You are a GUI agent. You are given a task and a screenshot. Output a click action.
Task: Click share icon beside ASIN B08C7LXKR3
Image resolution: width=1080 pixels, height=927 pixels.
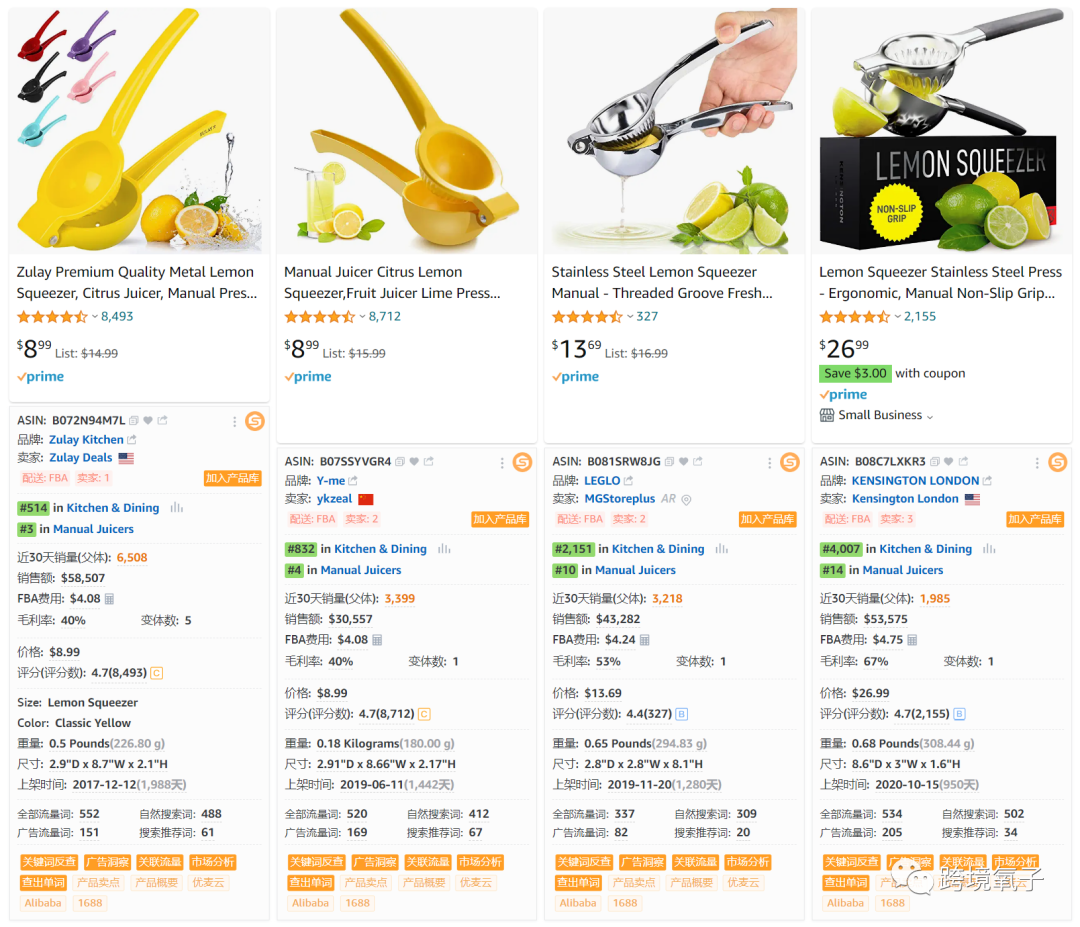(x=963, y=461)
